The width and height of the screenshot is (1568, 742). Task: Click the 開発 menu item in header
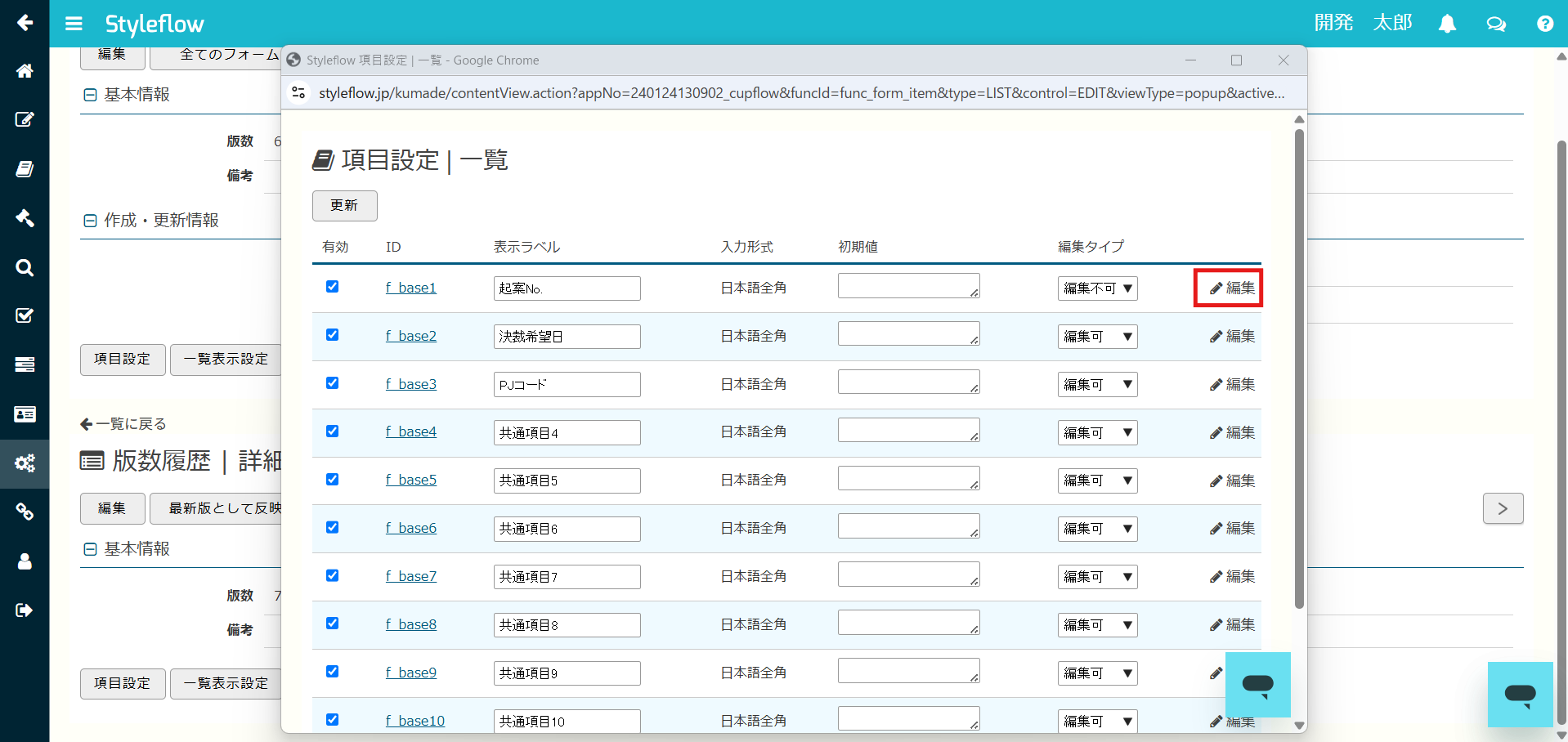1333,24
